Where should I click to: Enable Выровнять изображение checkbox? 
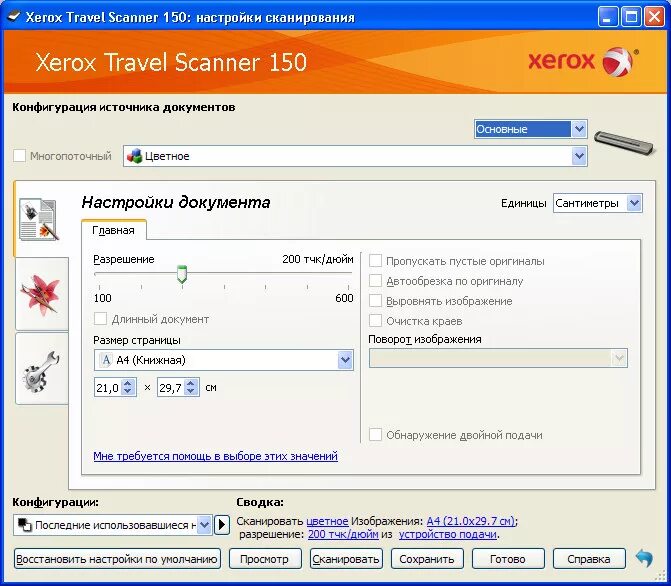tap(375, 301)
